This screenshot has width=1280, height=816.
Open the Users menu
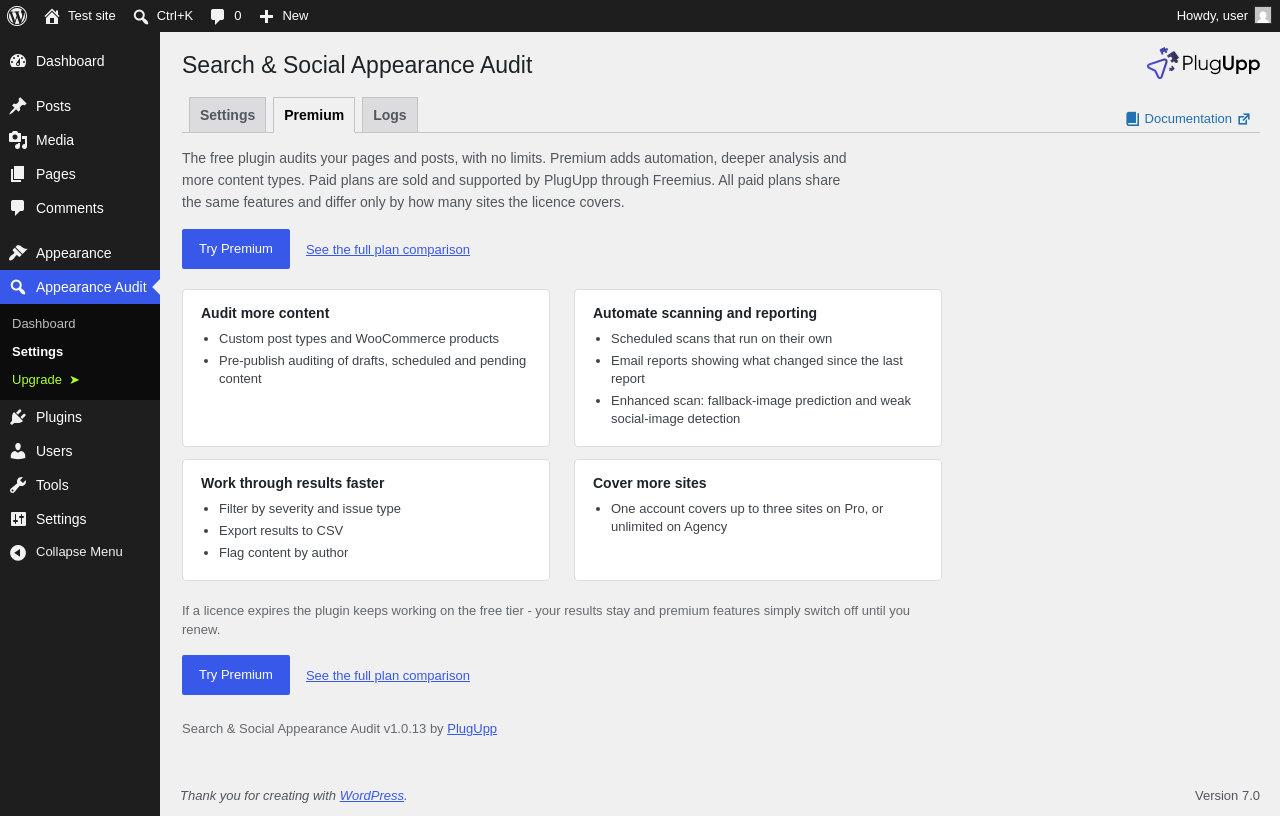[x=80, y=451]
